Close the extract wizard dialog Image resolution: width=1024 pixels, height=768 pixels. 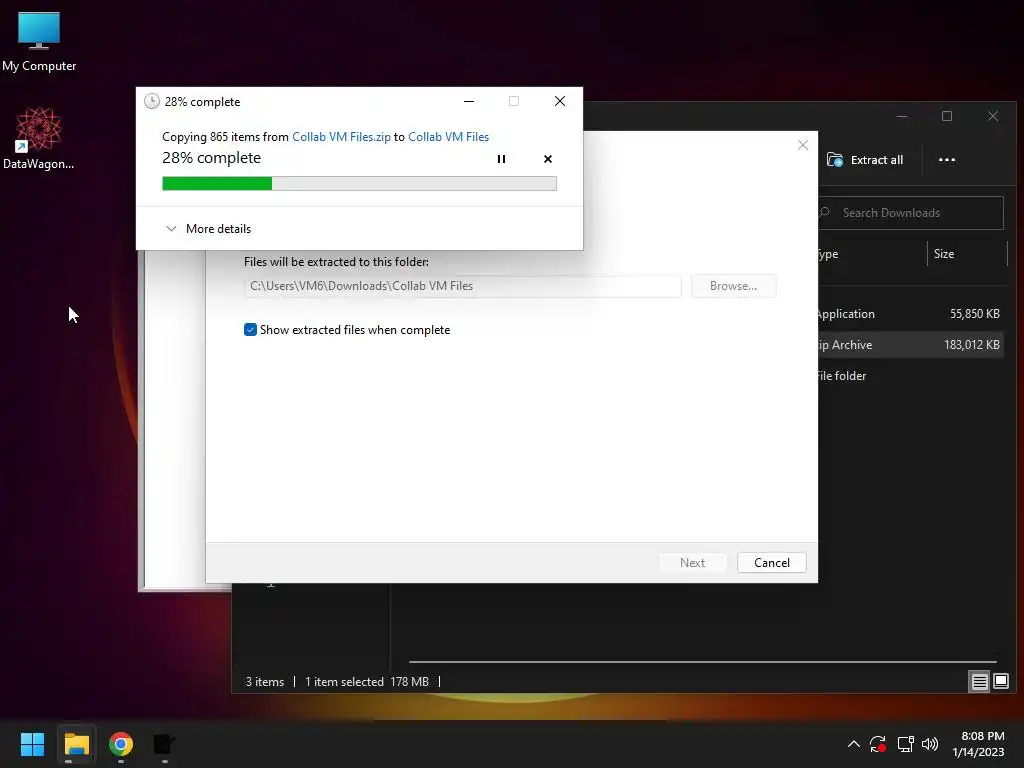click(x=803, y=145)
